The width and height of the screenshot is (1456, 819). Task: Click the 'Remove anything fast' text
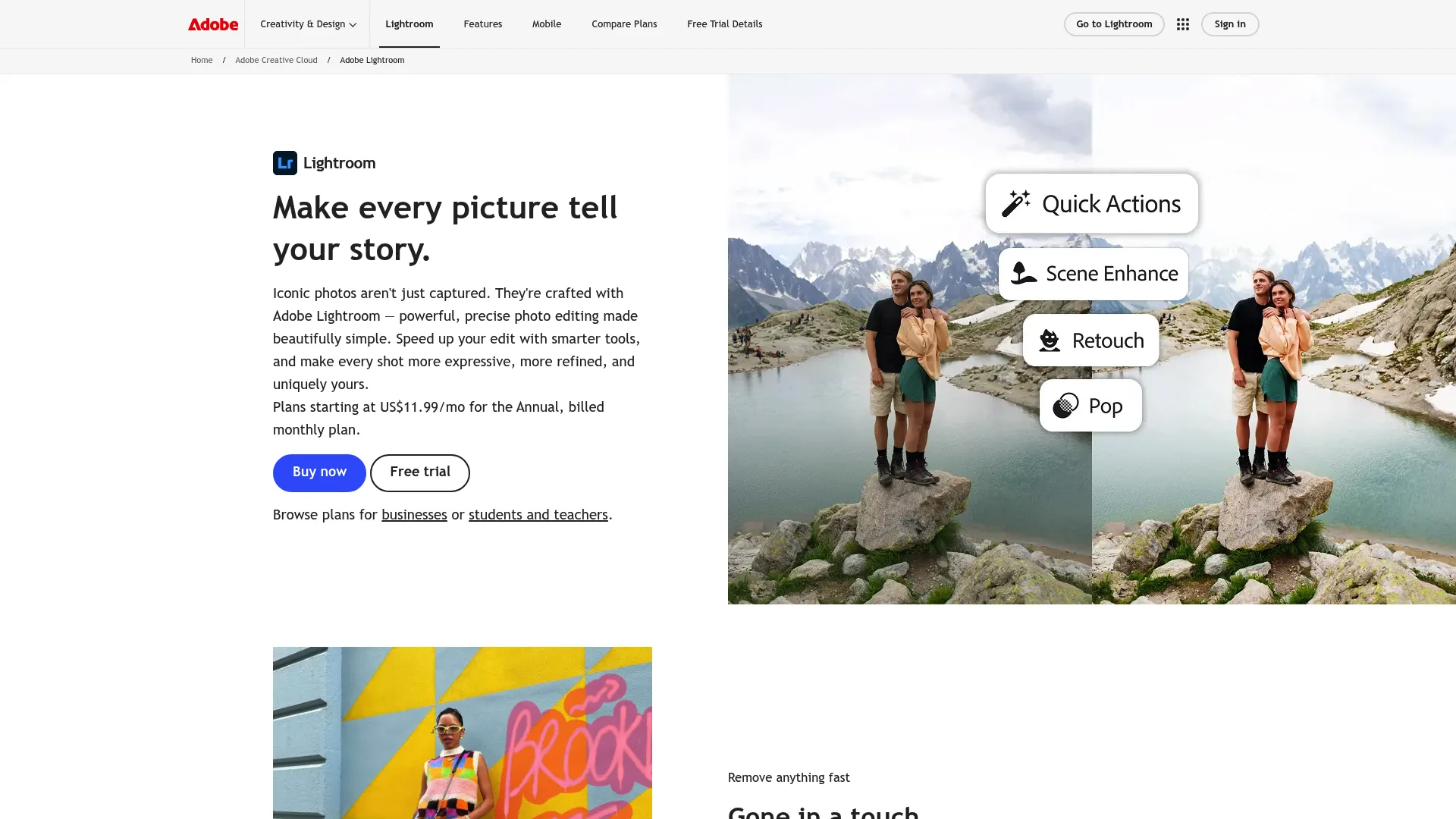[789, 777]
